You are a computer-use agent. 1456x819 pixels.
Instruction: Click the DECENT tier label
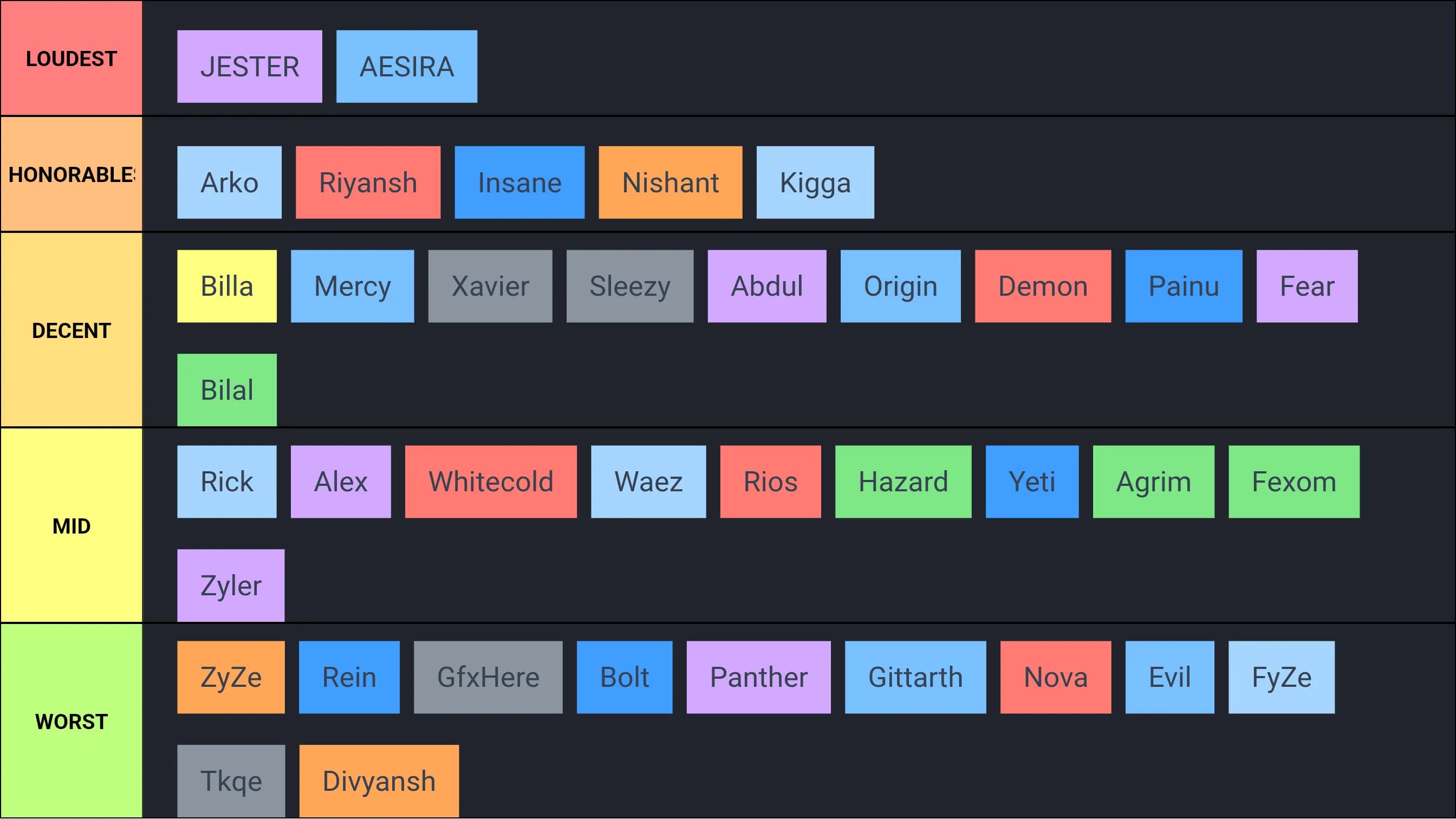tap(71, 330)
